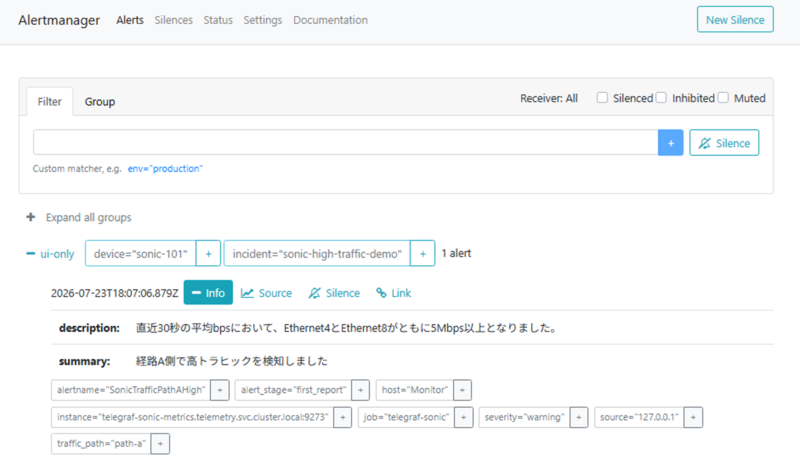Screen dimensions: 800x468
Task: Open Receiver: All selector
Action: 549,98
